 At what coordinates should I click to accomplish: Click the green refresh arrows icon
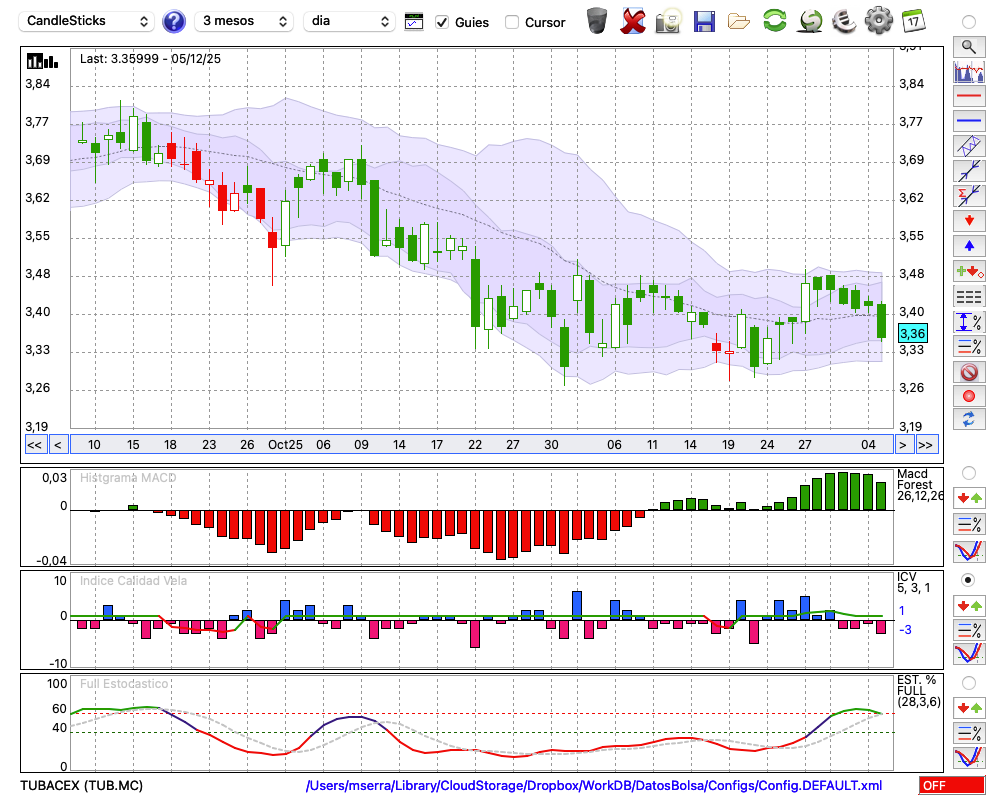[x=774, y=21]
